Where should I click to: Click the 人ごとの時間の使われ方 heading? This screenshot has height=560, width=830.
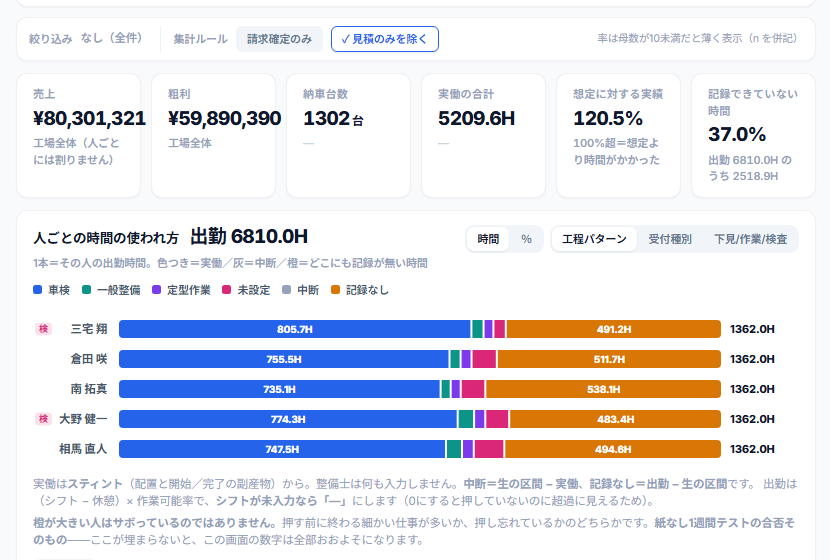pyautogui.click(x=106, y=238)
